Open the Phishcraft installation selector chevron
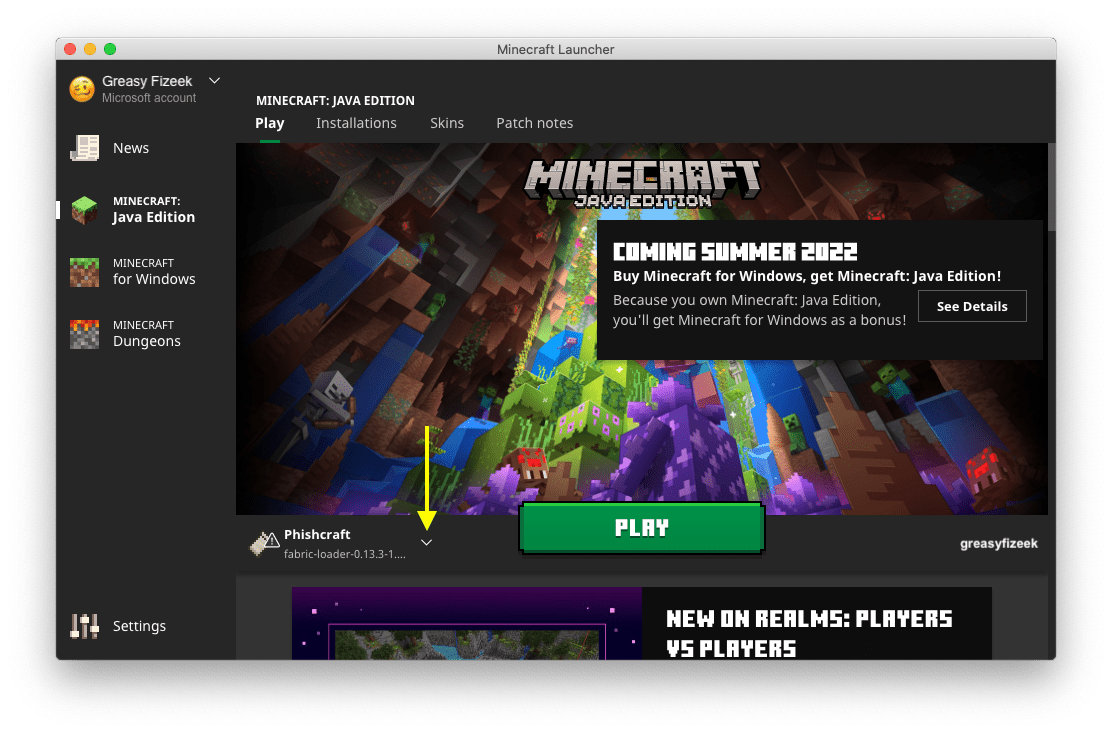This screenshot has width=1112, height=734. pyautogui.click(x=427, y=541)
